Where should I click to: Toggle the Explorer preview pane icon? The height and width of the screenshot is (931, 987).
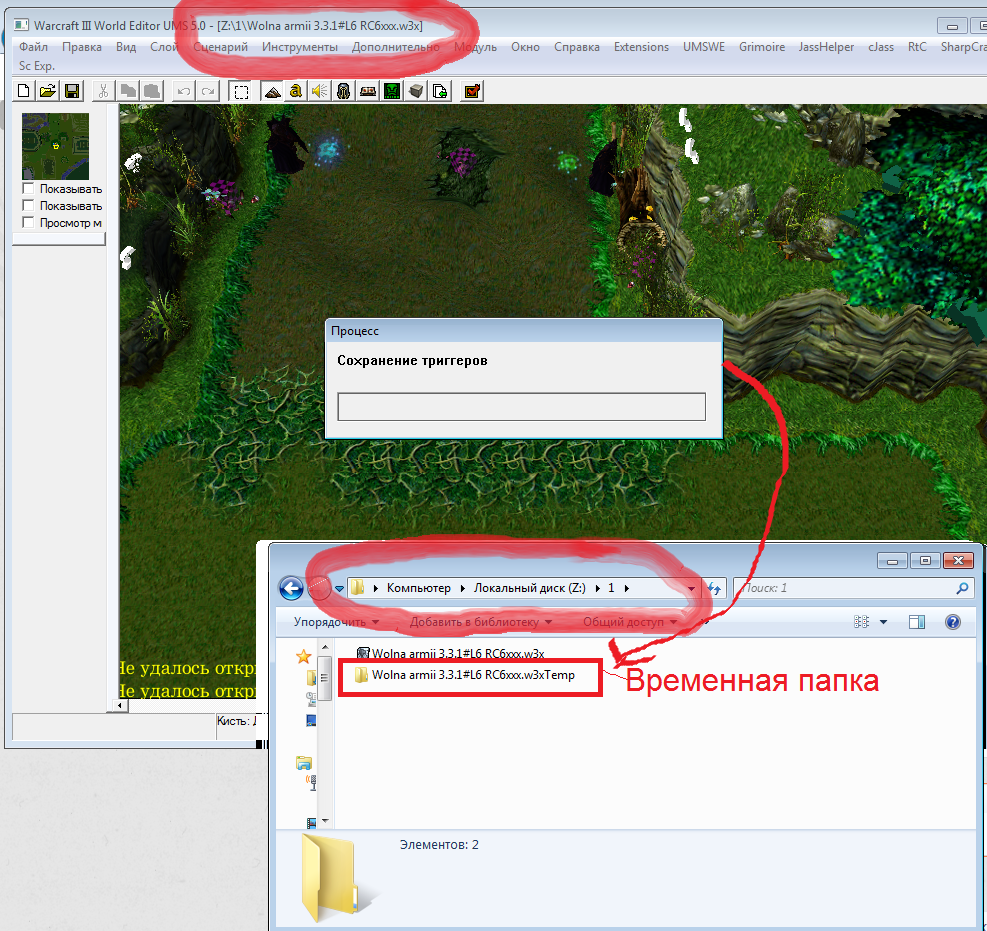916,622
